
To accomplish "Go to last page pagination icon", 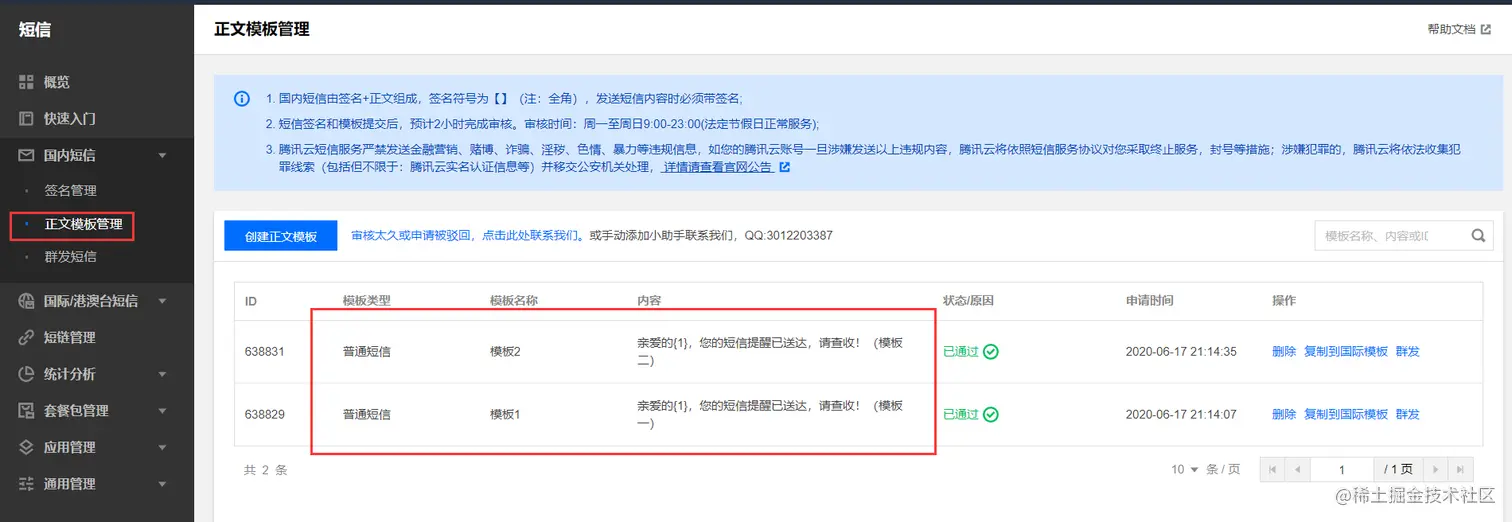I will [1461, 469].
